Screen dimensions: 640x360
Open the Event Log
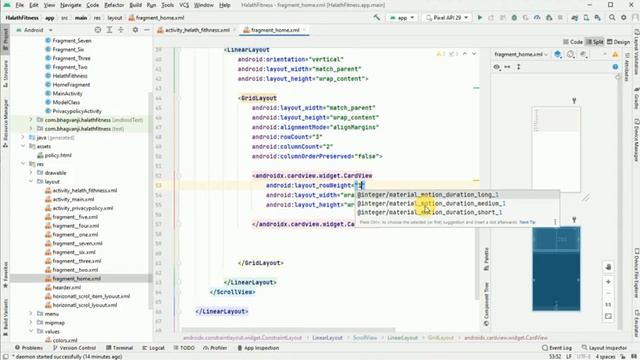(557, 348)
